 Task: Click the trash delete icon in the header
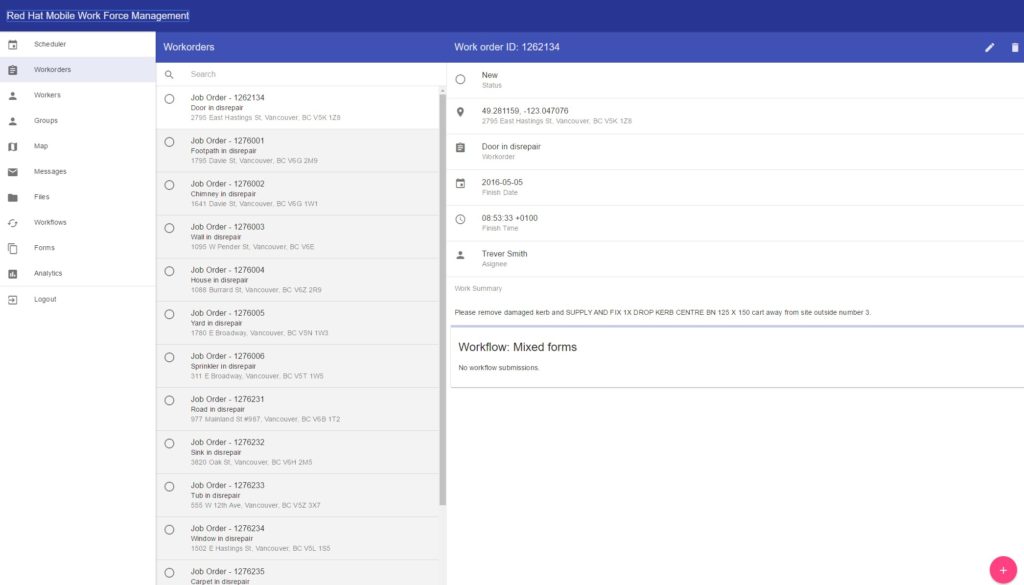pyautogui.click(x=1015, y=47)
